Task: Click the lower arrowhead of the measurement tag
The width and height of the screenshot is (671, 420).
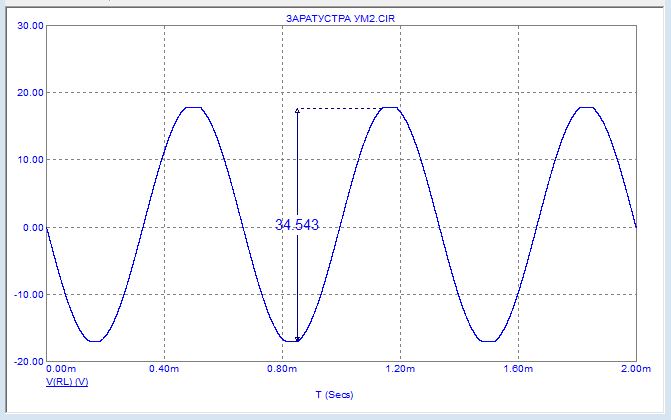Action: coord(297,340)
